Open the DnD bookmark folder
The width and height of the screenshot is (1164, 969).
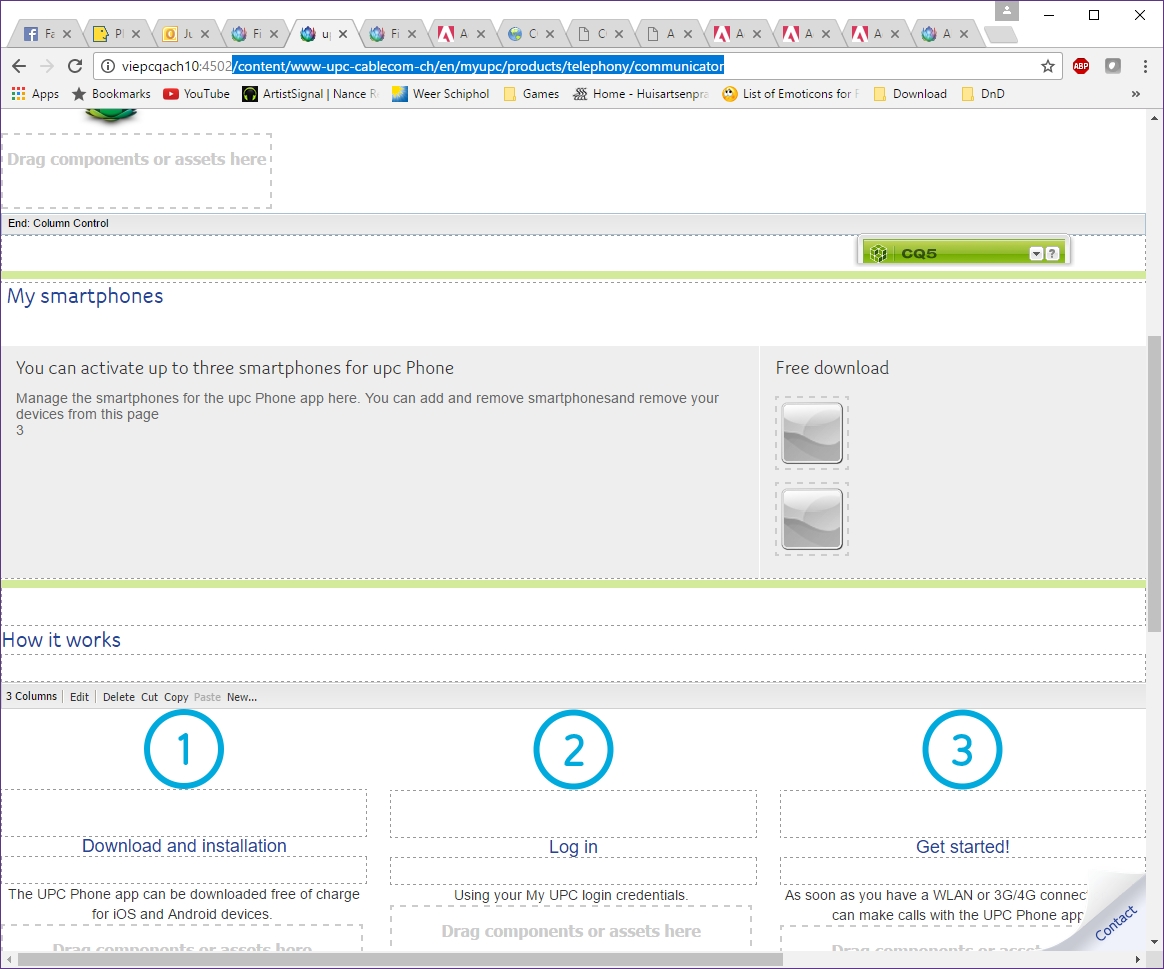(x=984, y=94)
